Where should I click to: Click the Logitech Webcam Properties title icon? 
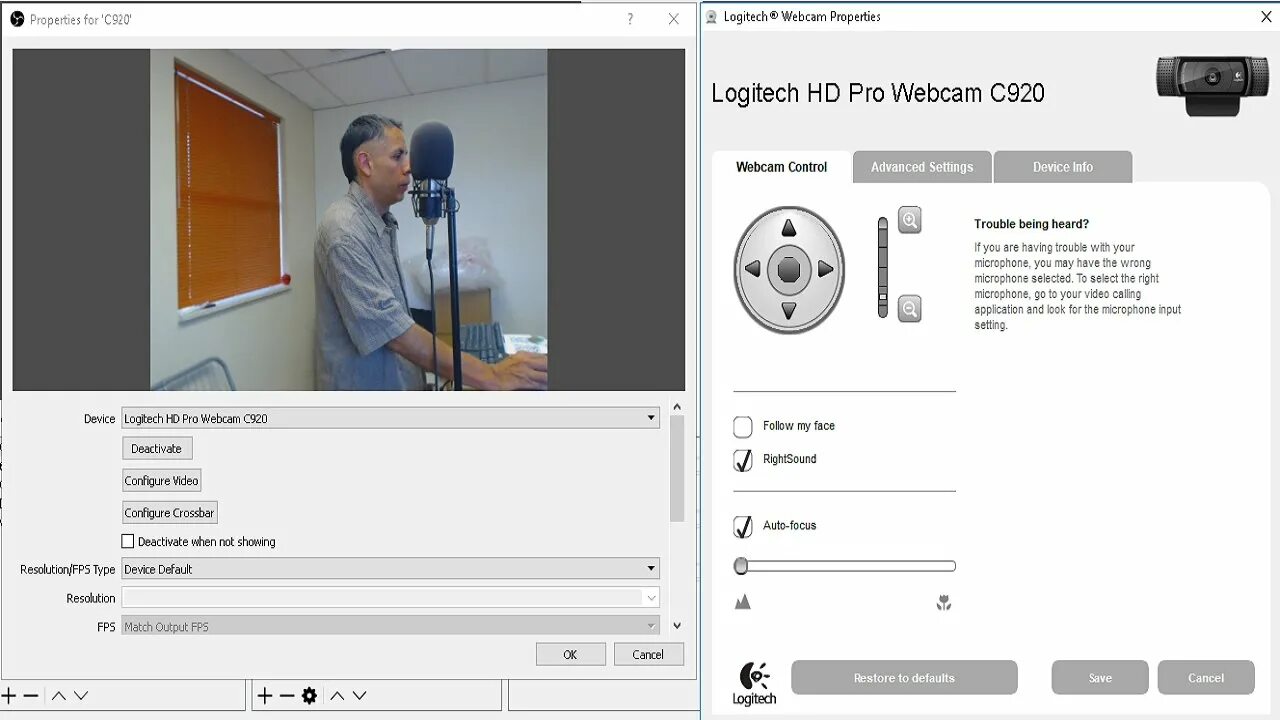pyautogui.click(x=711, y=17)
